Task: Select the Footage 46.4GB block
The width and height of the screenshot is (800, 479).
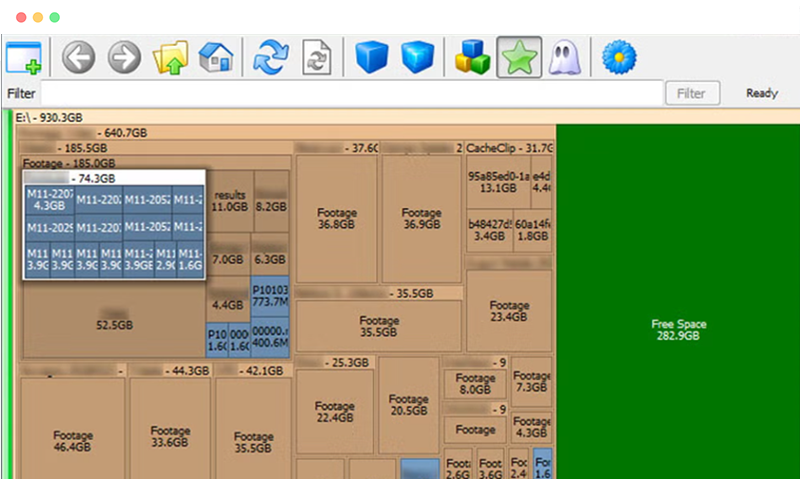Action: click(73, 441)
